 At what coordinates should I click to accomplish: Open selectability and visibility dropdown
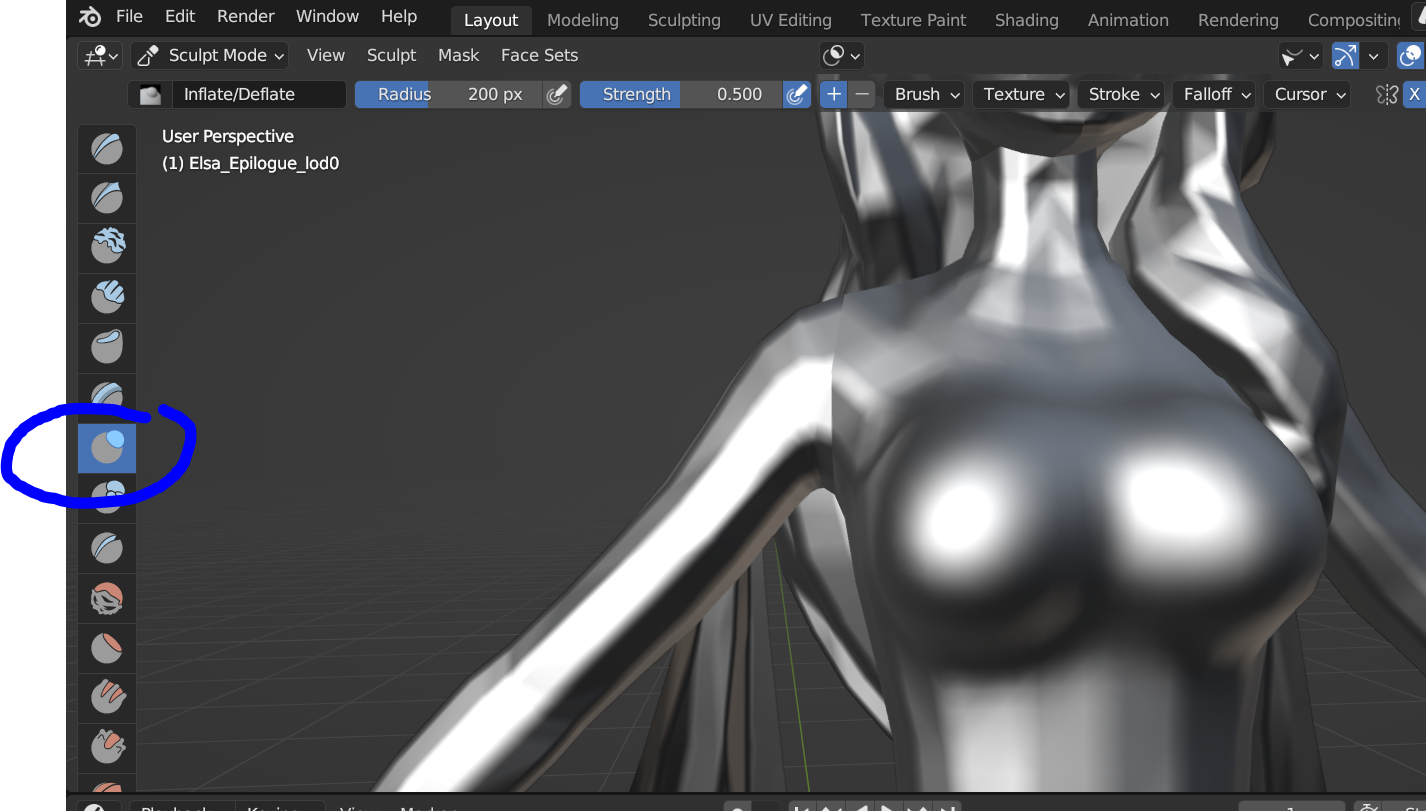tap(1301, 56)
